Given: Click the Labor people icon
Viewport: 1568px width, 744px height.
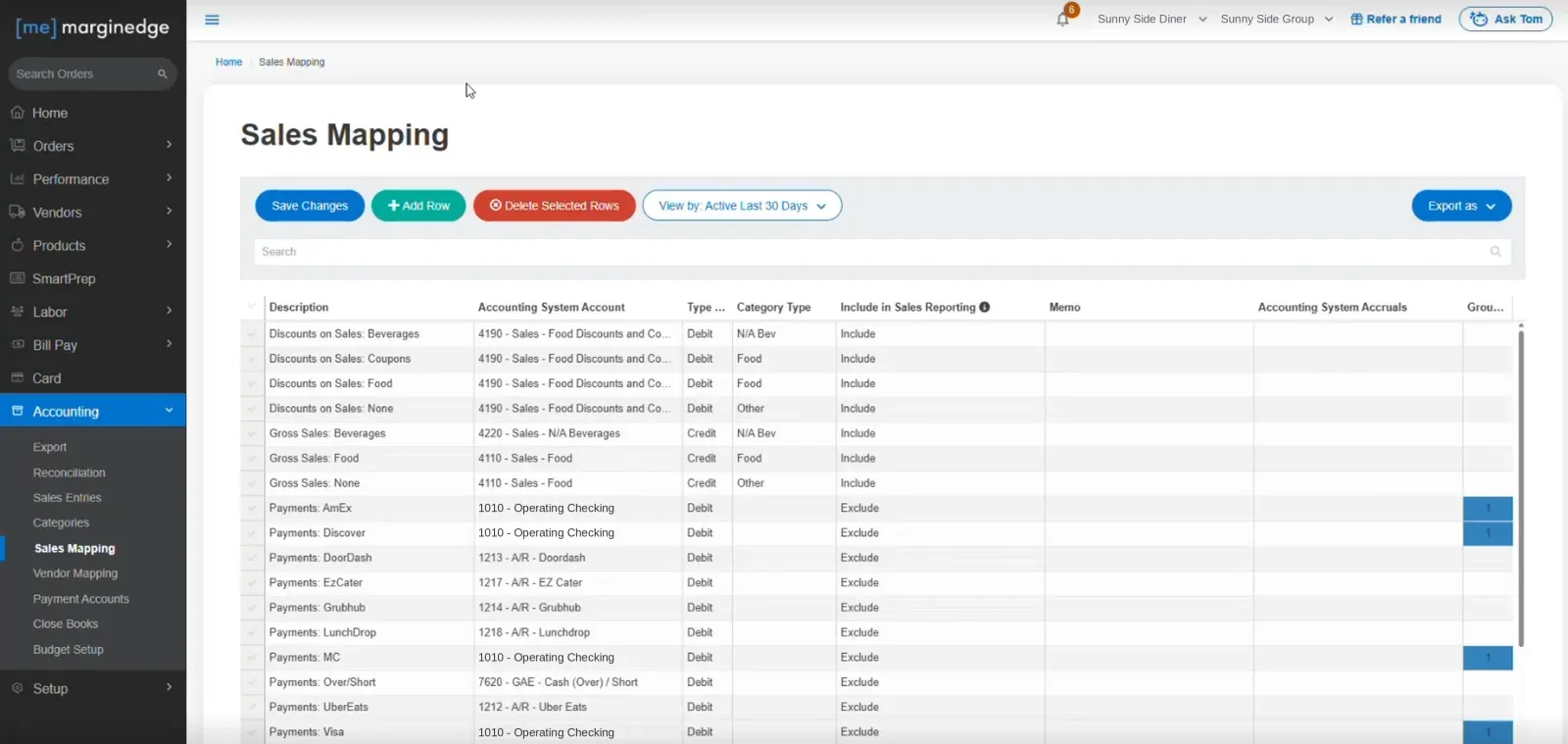Looking at the screenshot, I should coord(18,312).
